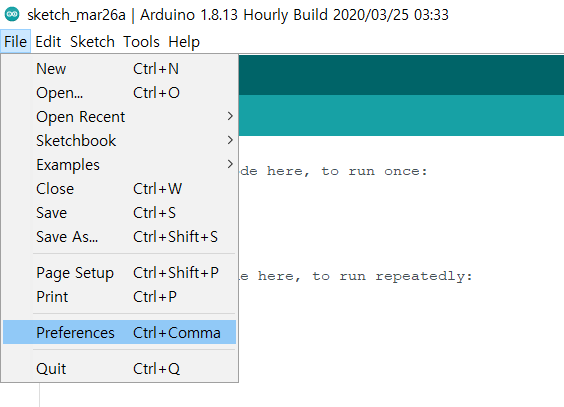Open Page Setup from the menu

(x=119, y=273)
